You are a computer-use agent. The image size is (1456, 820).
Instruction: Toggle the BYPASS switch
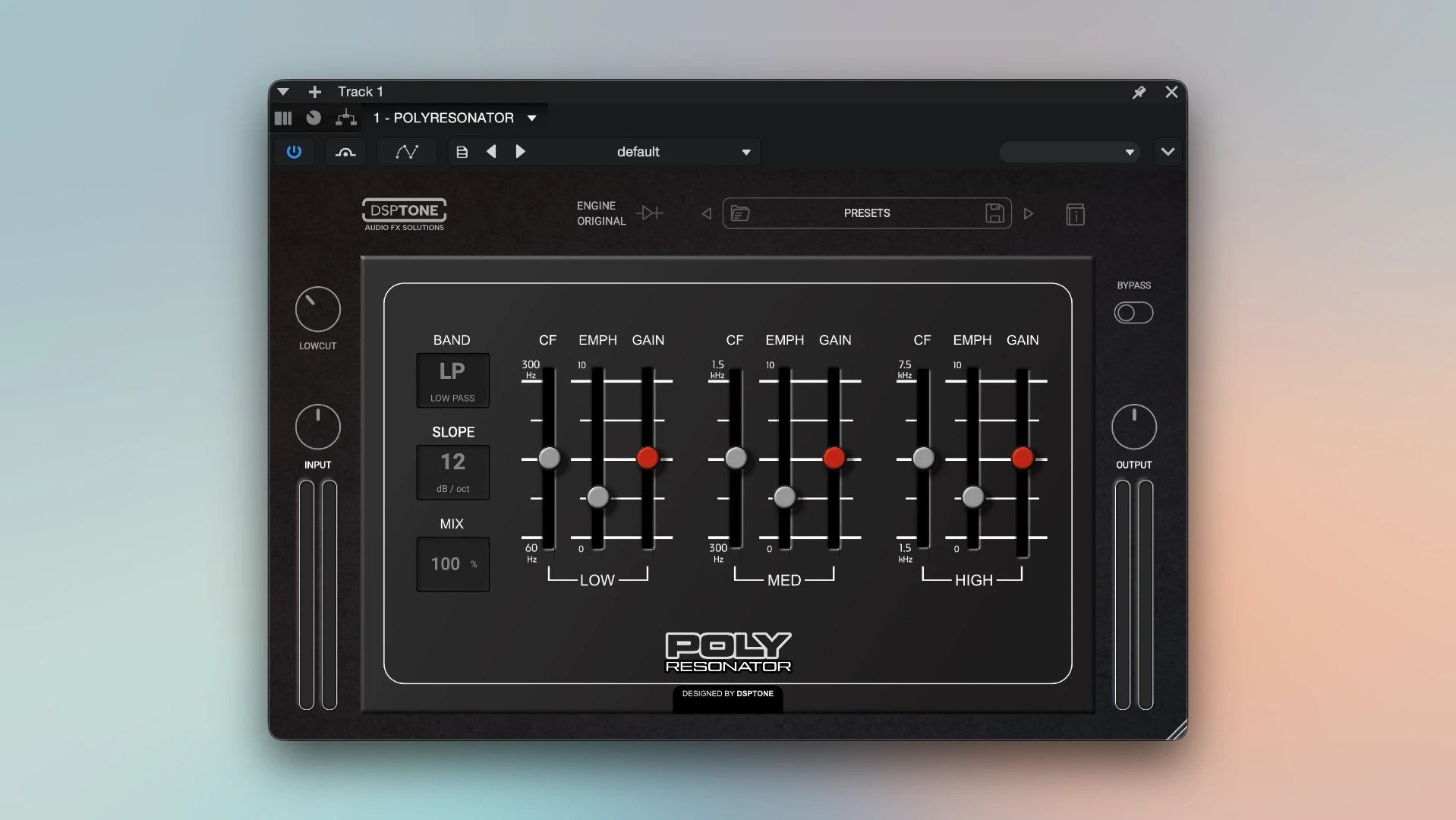tap(1133, 313)
